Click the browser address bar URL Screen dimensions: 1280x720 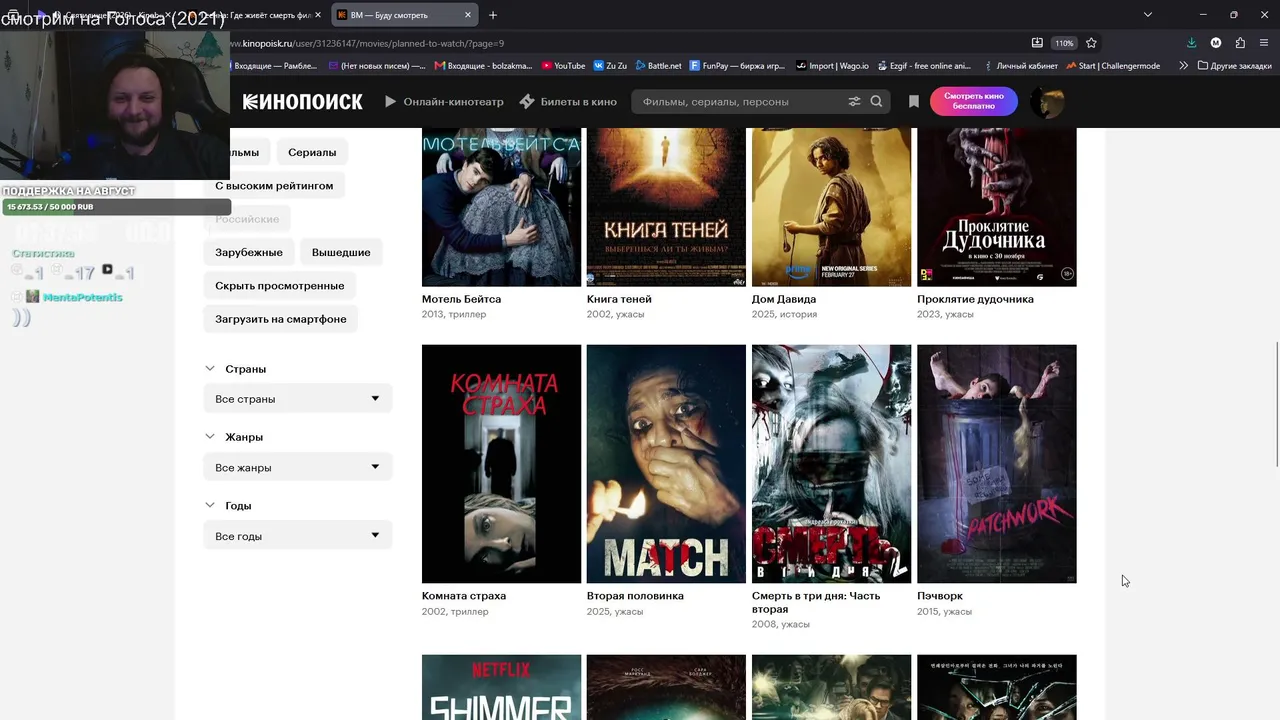tap(367, 44)
